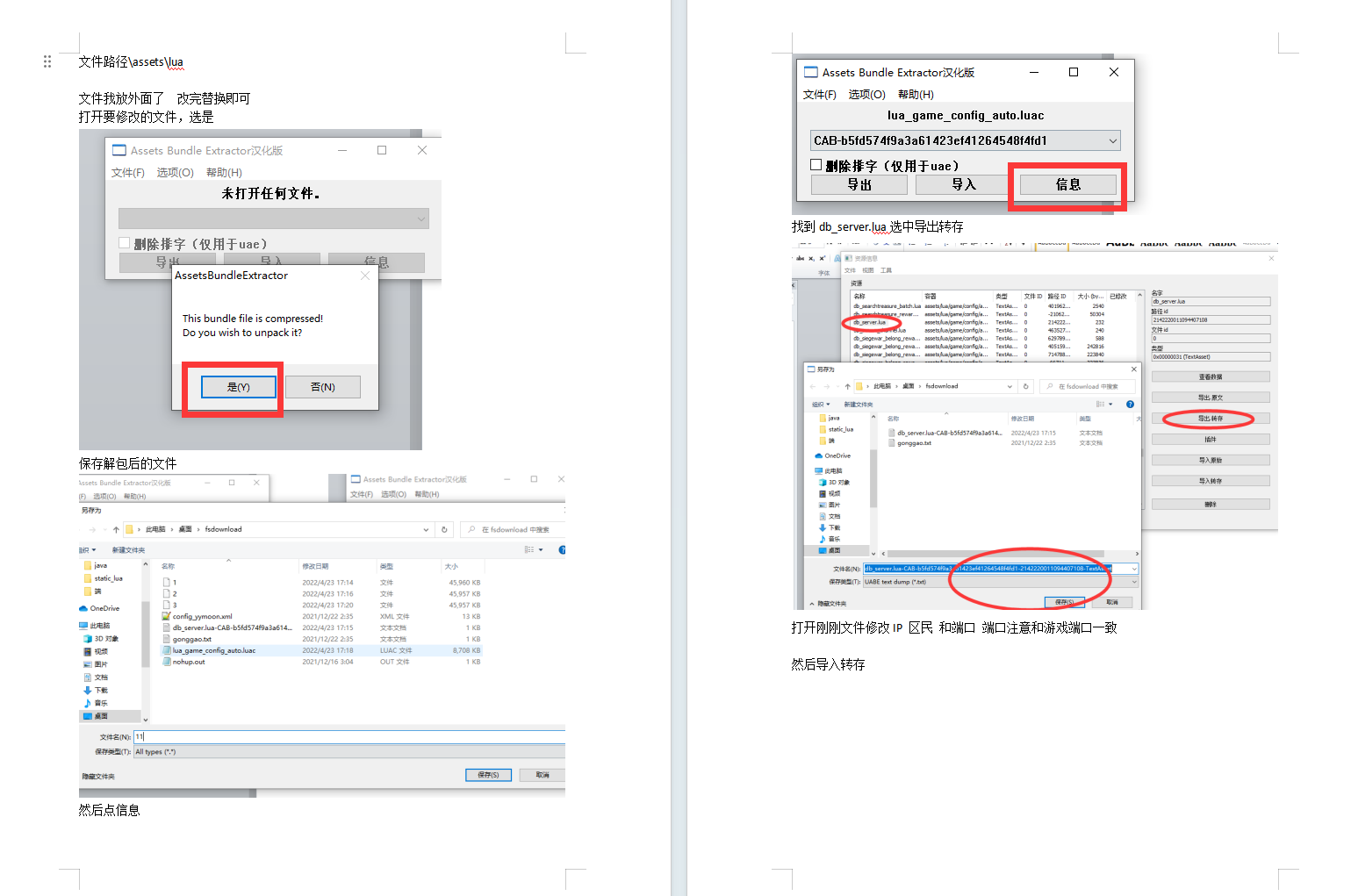
Task: Click the config_yymoon.xml file icon
Action: (166, 617)
